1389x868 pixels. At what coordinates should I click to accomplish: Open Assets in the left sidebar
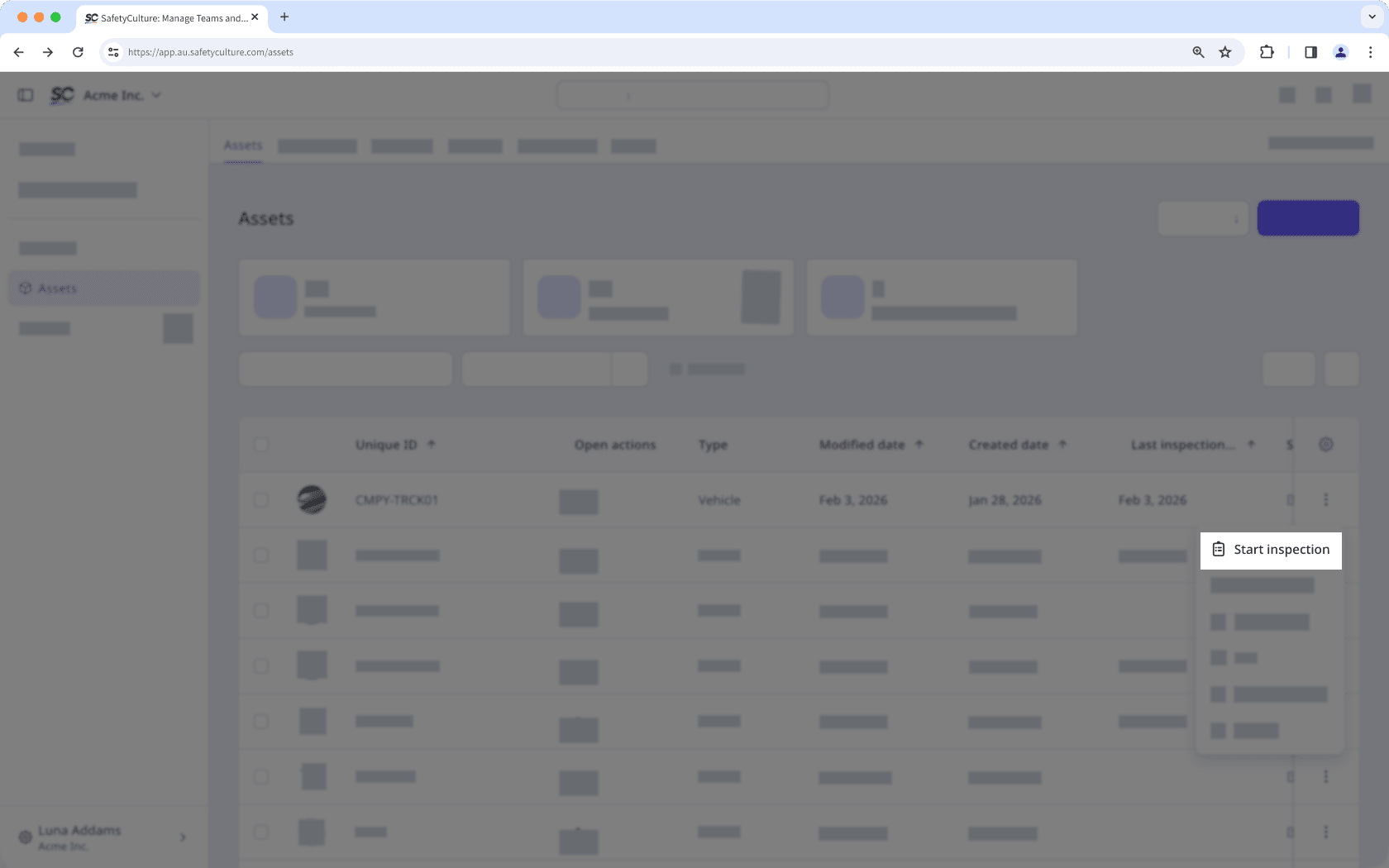[x=58, y=289]
